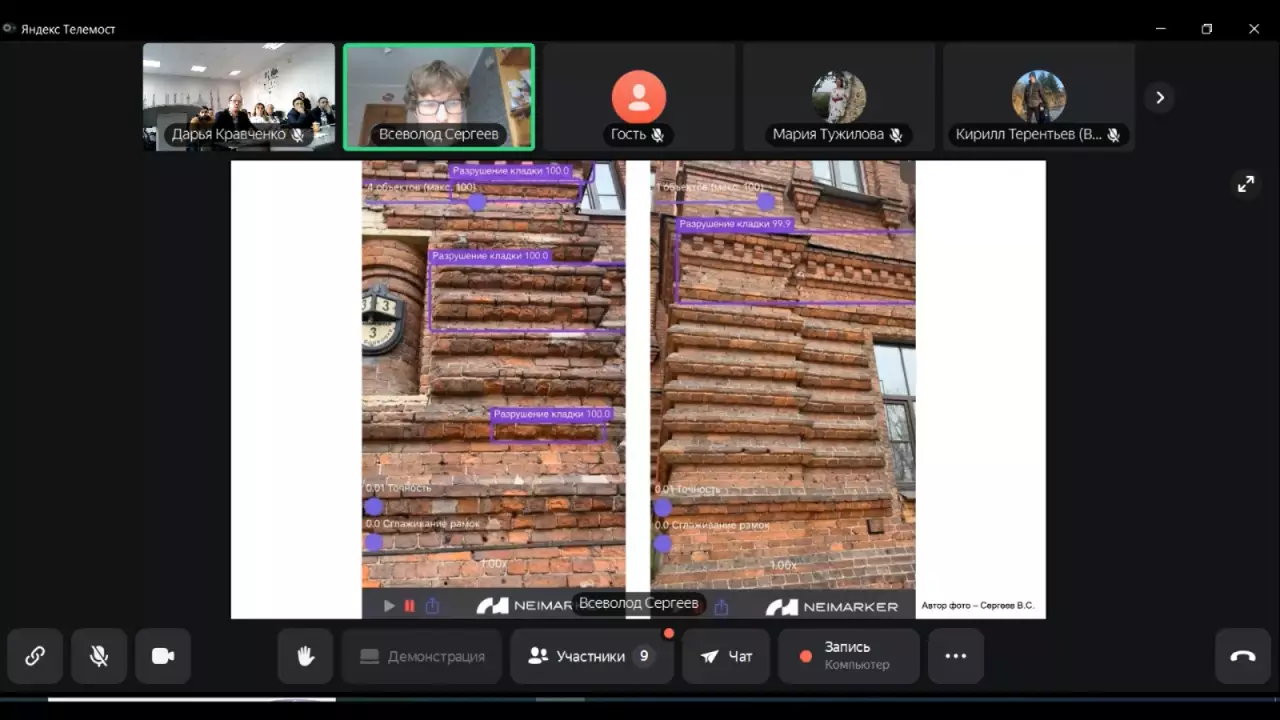Show next participants with the right chevron
This screenshot has width=1280, height=720.
pos(1159,97)
